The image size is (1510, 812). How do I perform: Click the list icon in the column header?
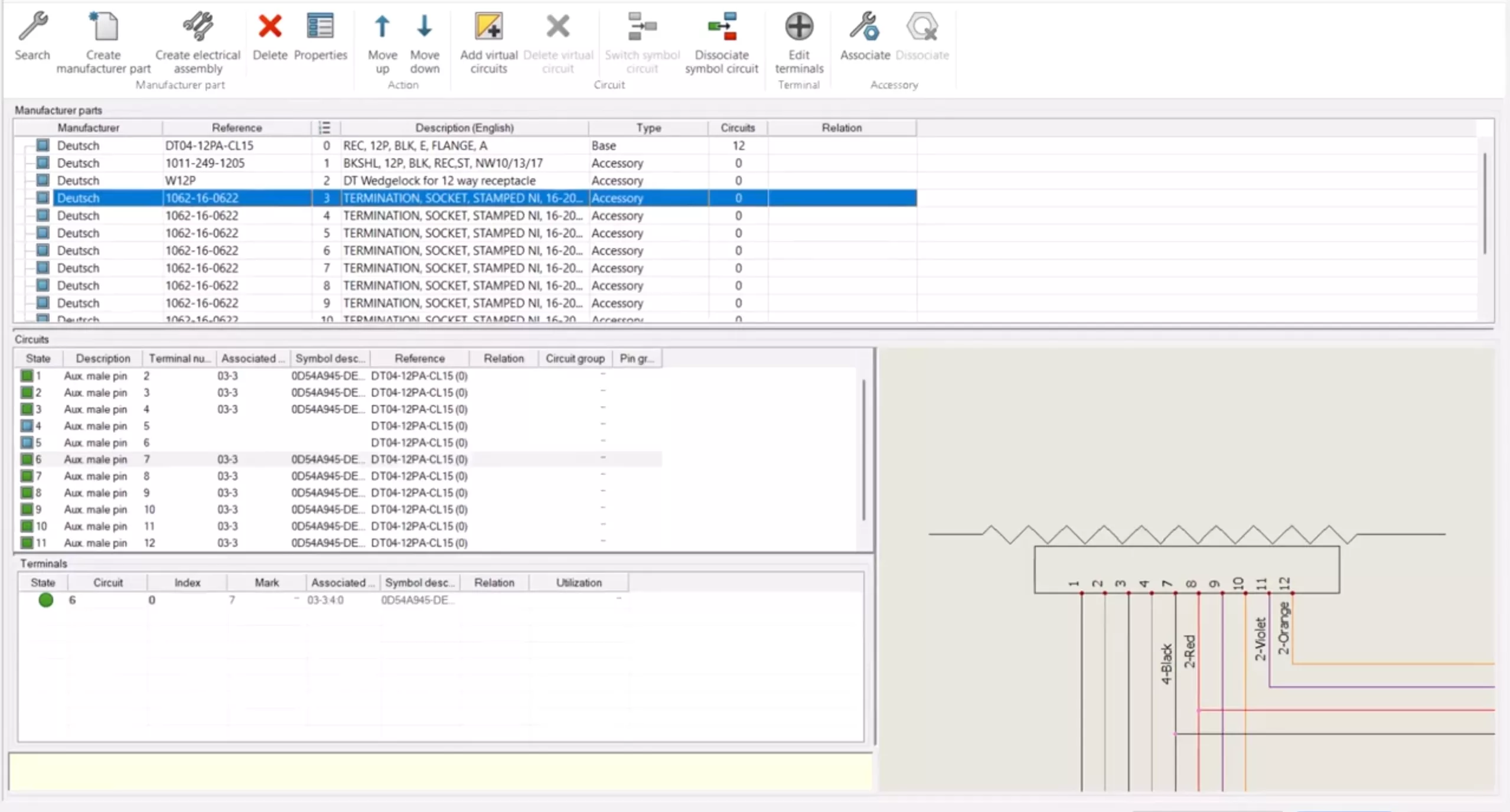[x=324, y=128]
